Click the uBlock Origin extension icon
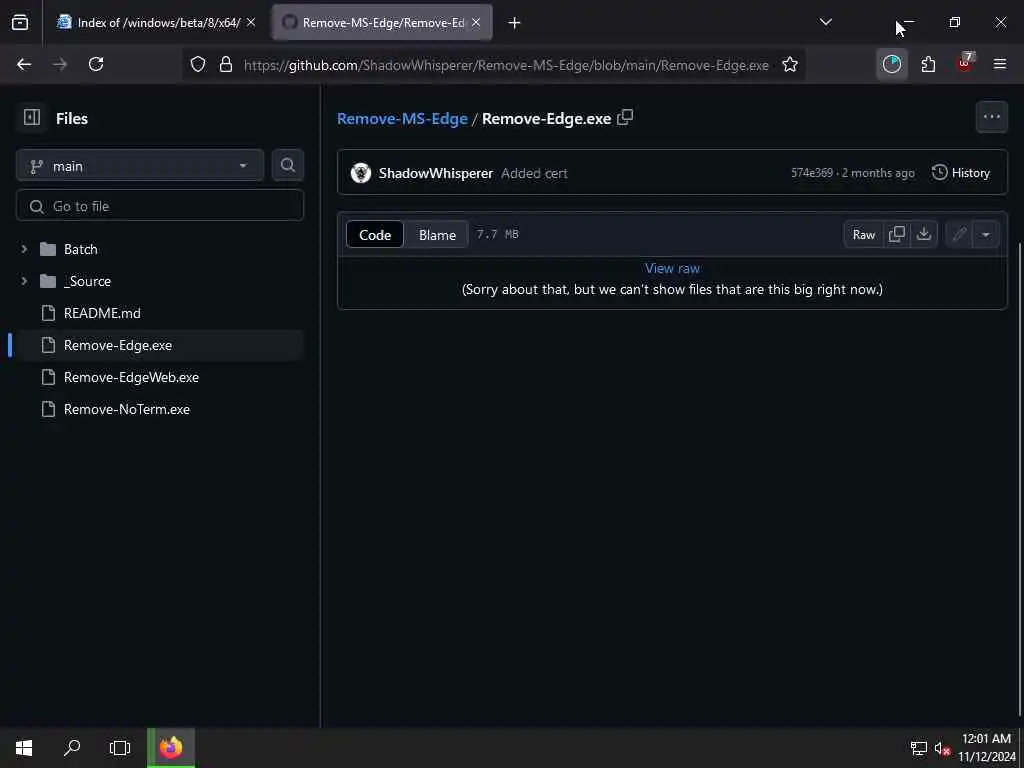 pos(965,63)
